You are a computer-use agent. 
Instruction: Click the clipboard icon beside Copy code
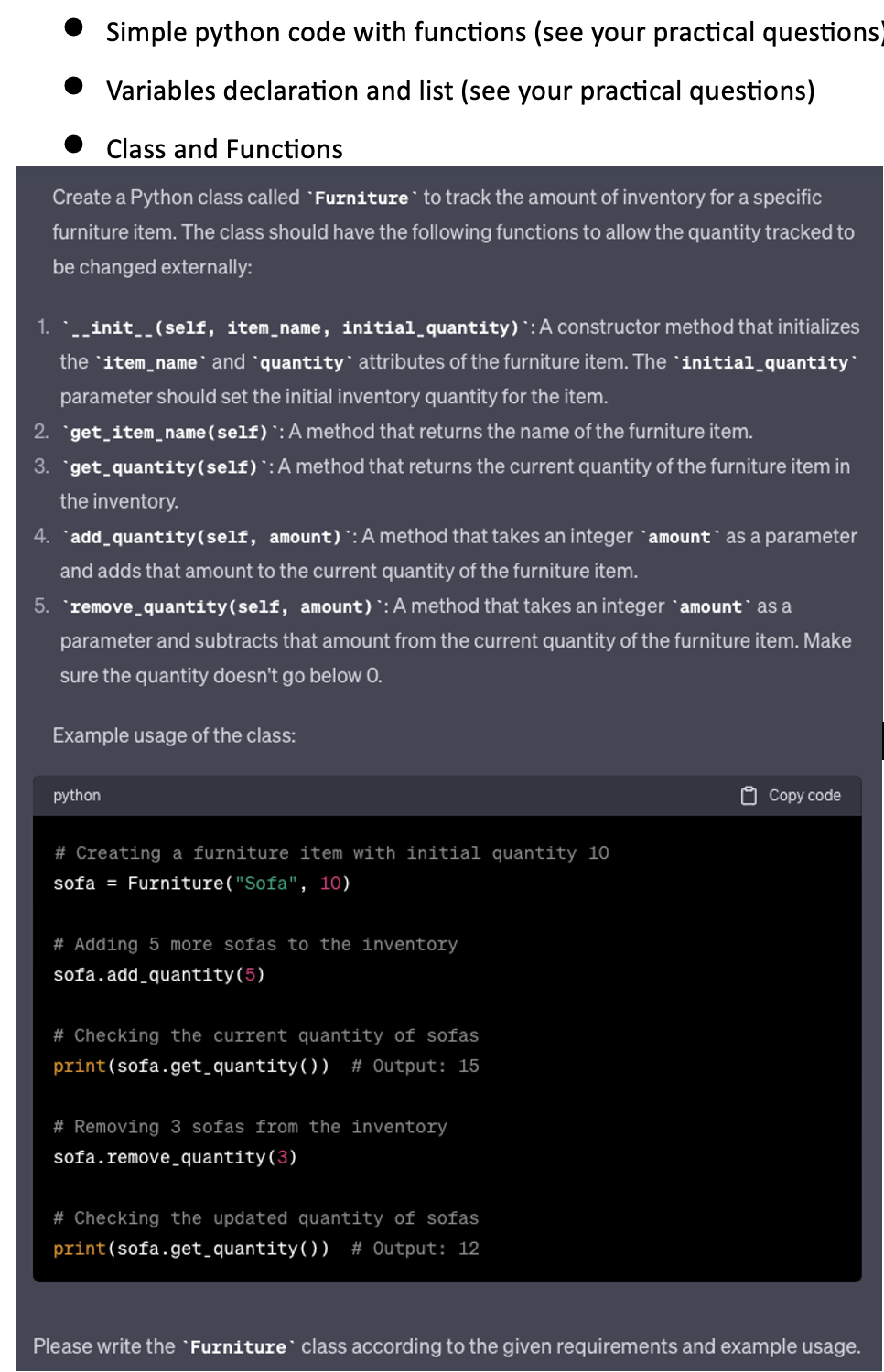point(749,796)
